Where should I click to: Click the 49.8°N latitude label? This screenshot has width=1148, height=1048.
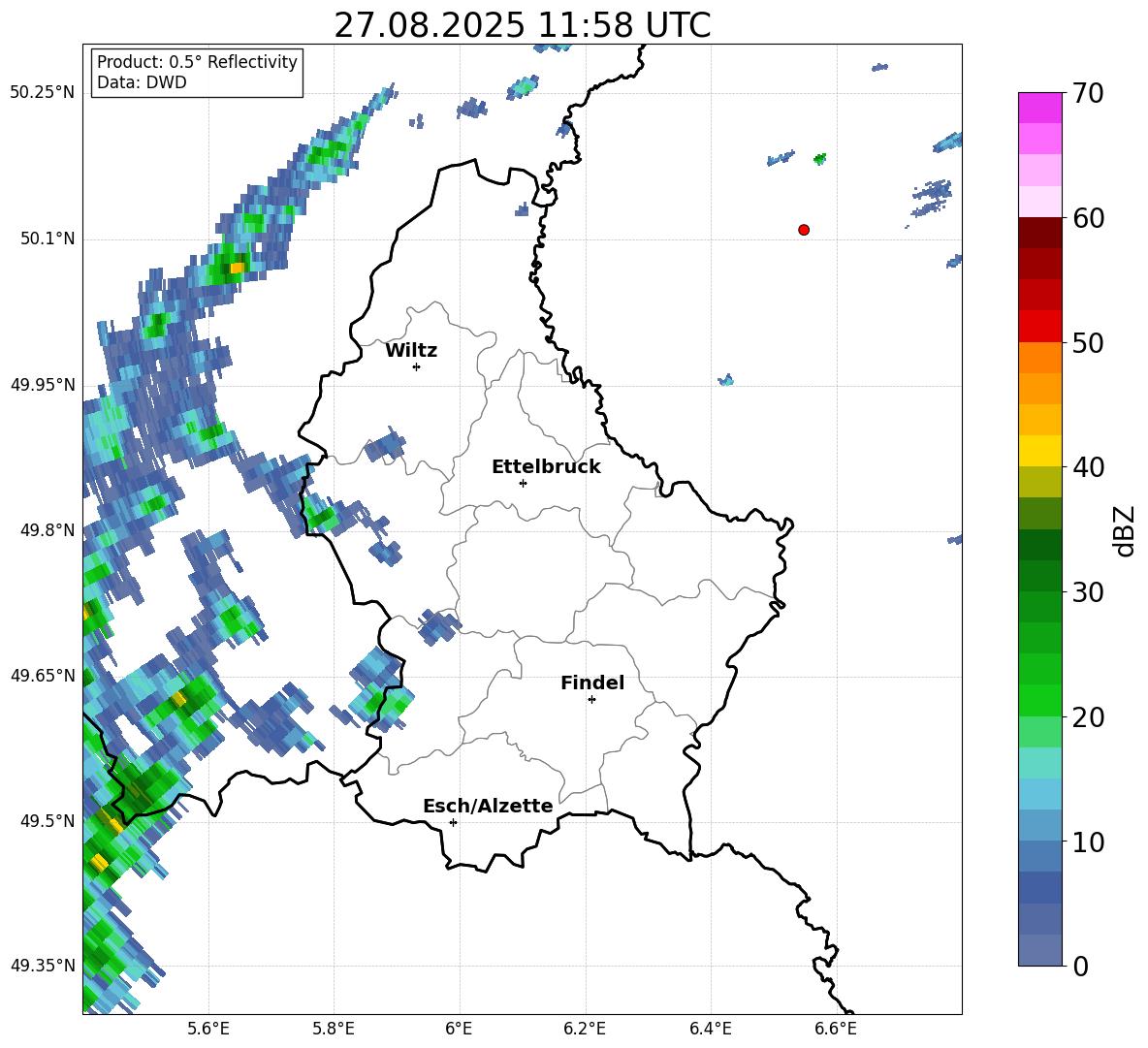[x=47, y=530]
